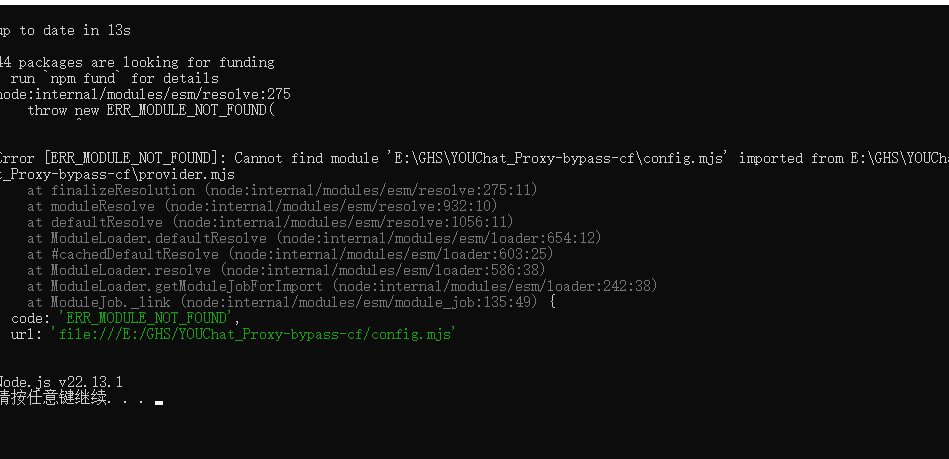Click the first node:internal/modules/esm/resolve:275 line

pyautogui.click(x=145, y=94)
